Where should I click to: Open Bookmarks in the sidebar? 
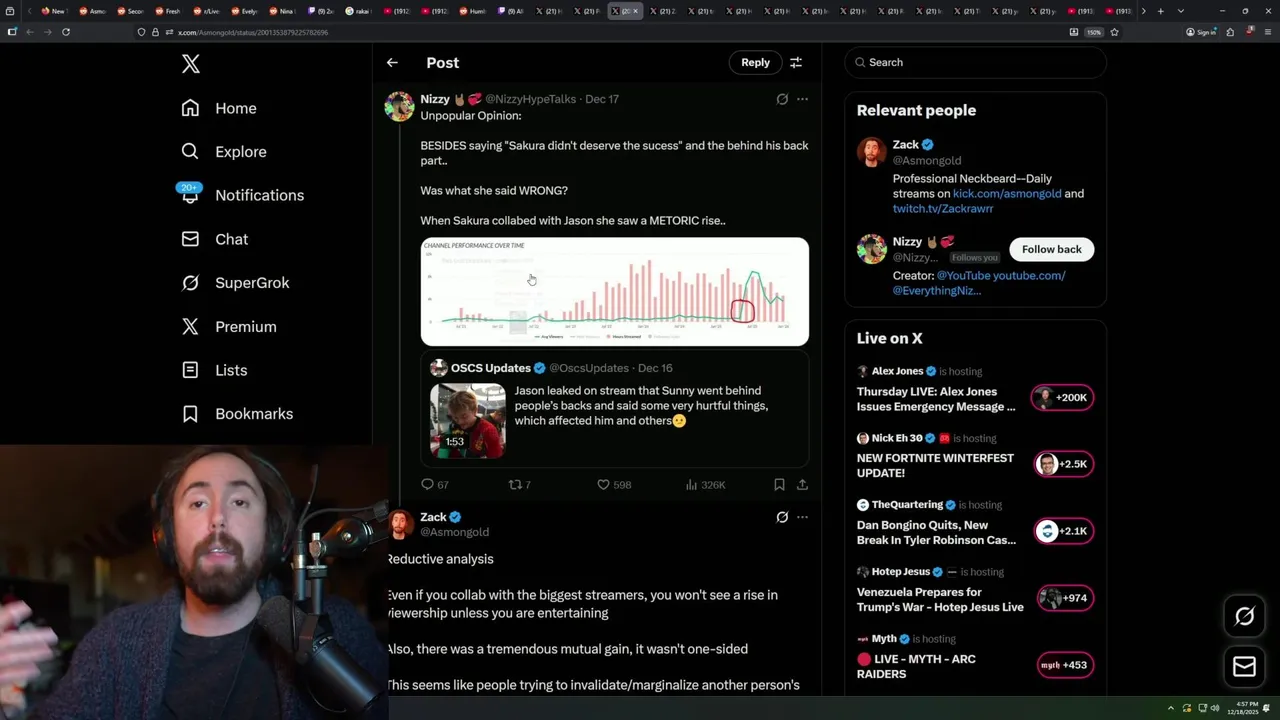tap(237, 414)
